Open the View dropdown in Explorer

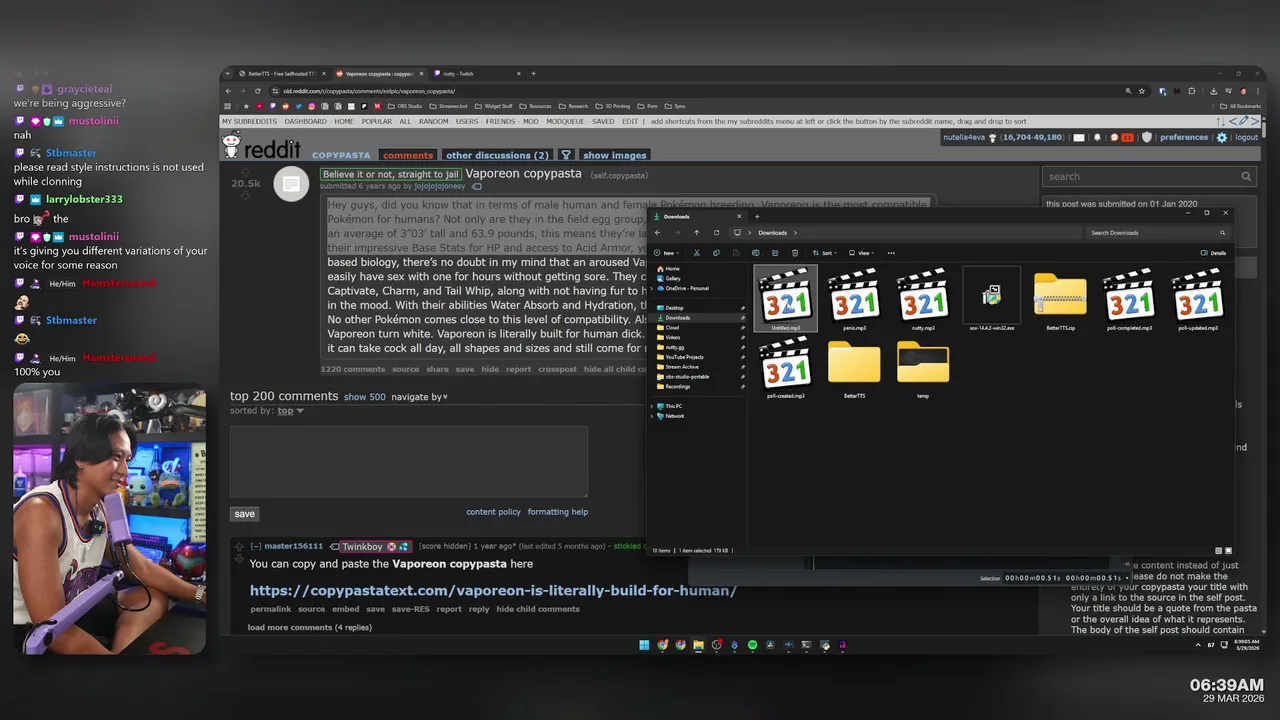point(859,253)
